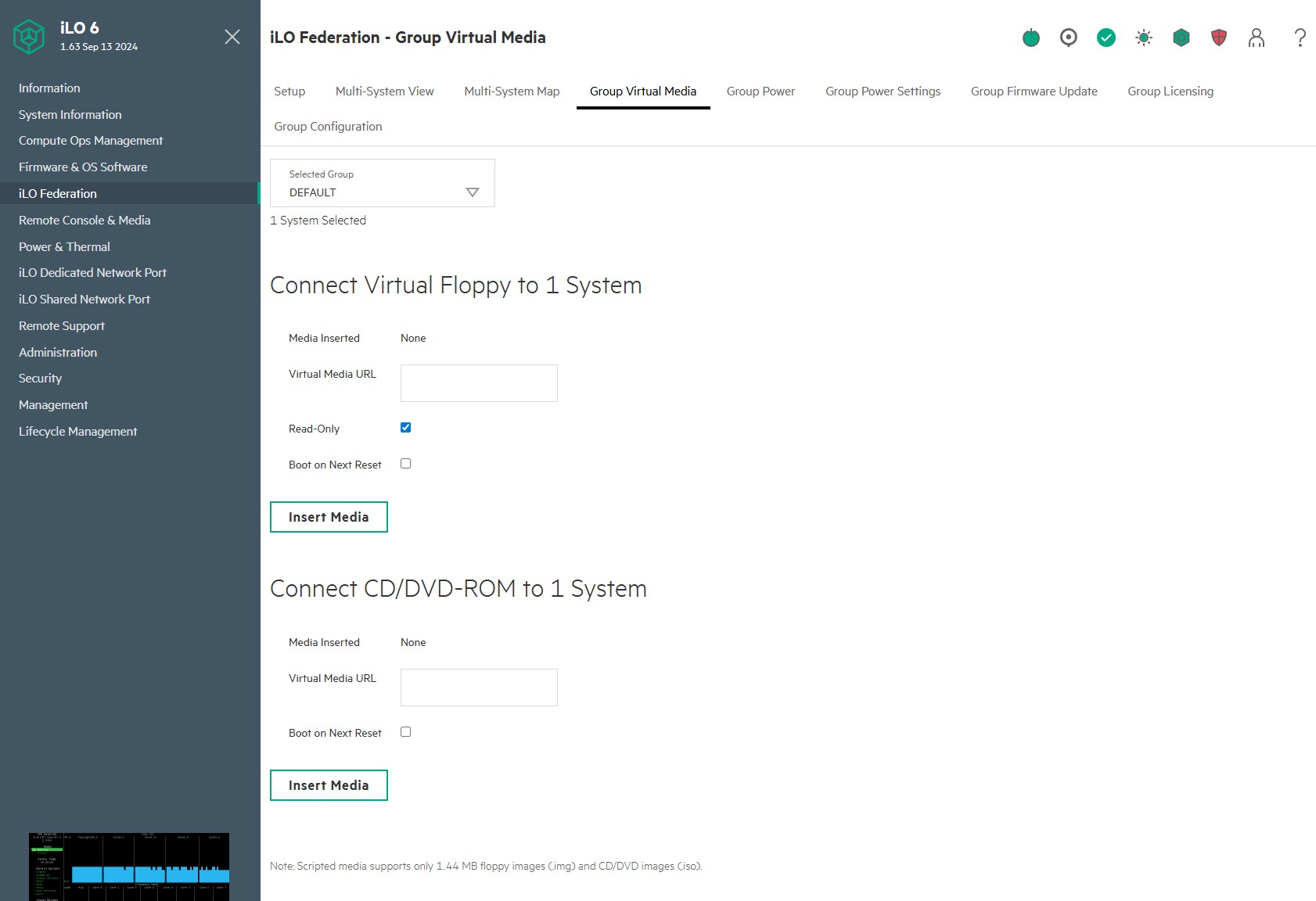1316x901 pixels.
Task: Open the Selected Group dropdown
Action: (x=383, y=184)
